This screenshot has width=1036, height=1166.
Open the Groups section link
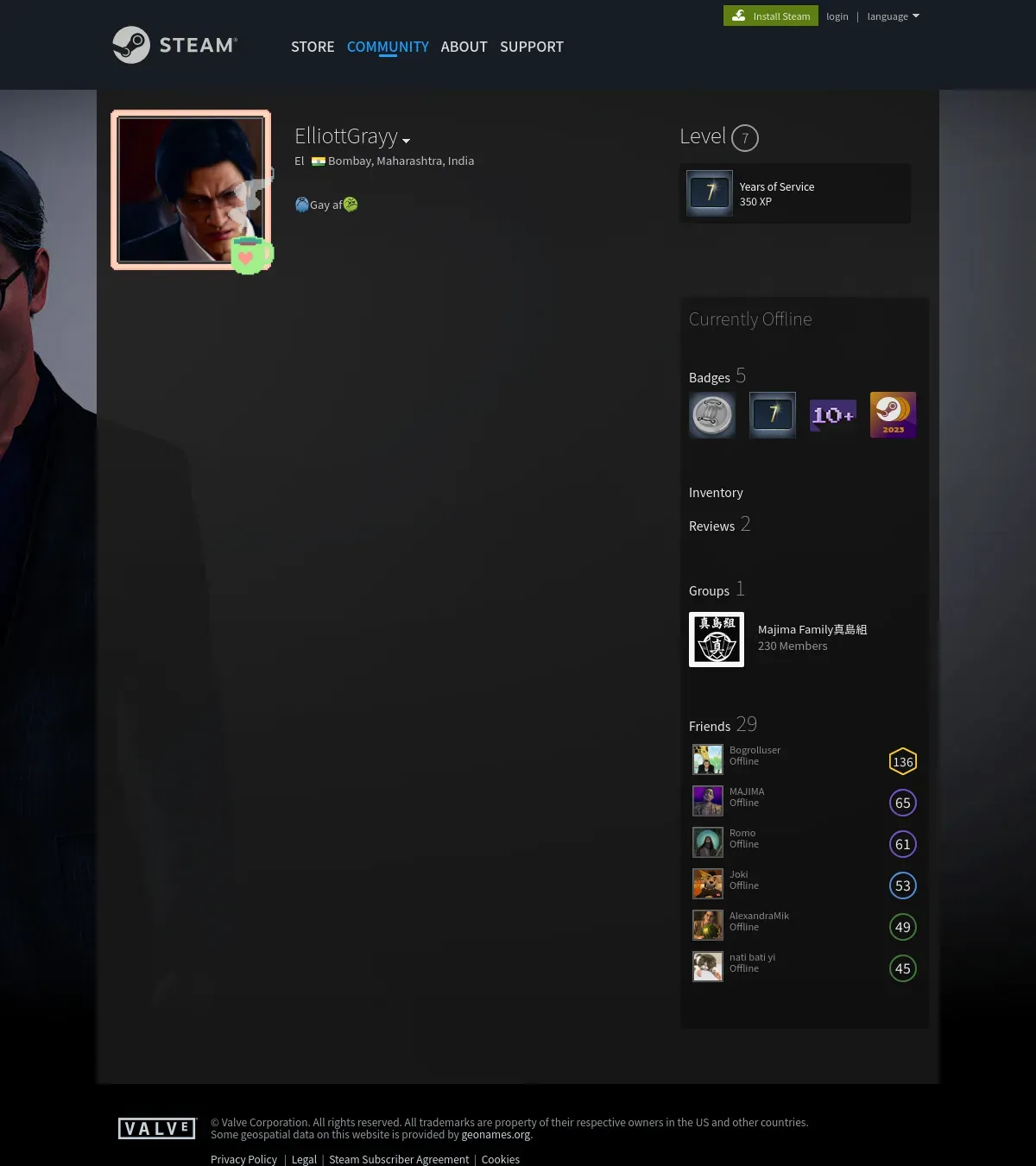pyautogui.click(x=717, y=590)
